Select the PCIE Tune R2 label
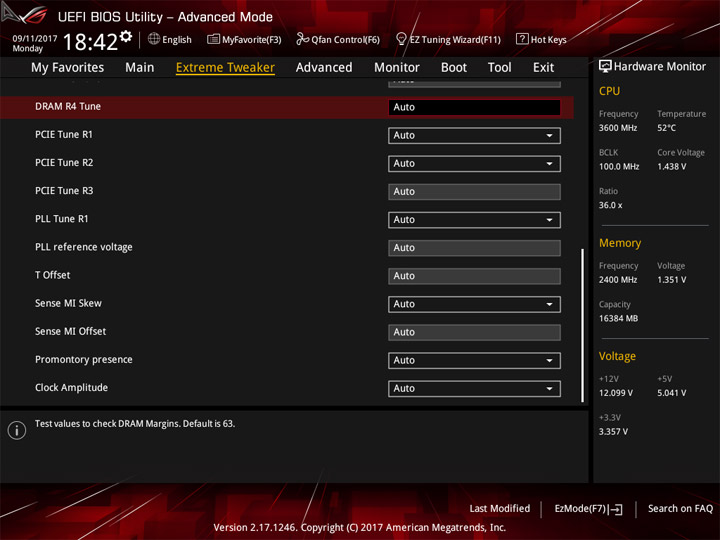Viewport: 720px width, 540px height. (x=64, y=163)
